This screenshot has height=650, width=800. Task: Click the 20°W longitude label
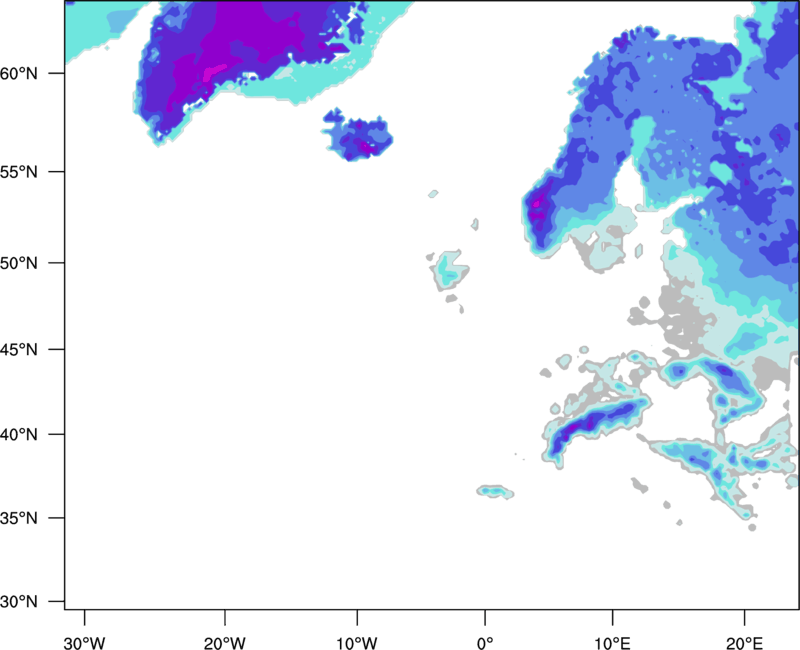coord(224,643)
